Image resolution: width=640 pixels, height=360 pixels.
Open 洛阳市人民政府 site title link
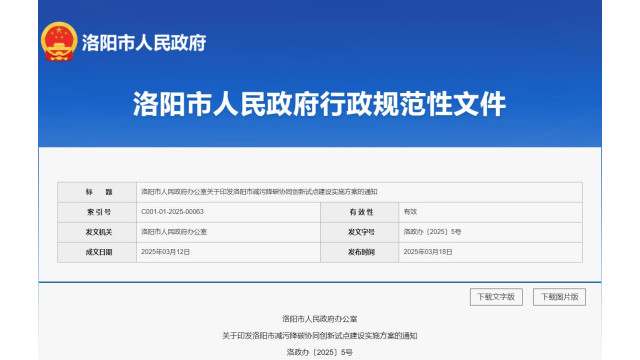[144, 42]
